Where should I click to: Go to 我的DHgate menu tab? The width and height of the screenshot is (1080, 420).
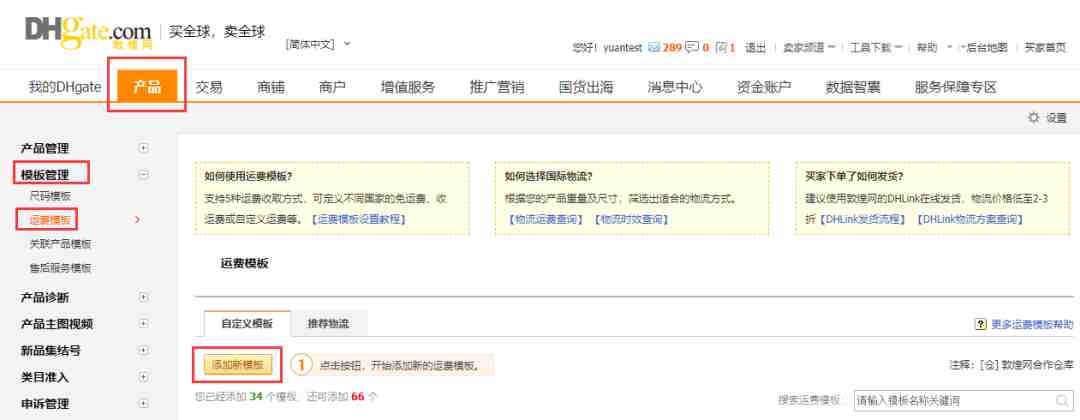pos(65,87)
